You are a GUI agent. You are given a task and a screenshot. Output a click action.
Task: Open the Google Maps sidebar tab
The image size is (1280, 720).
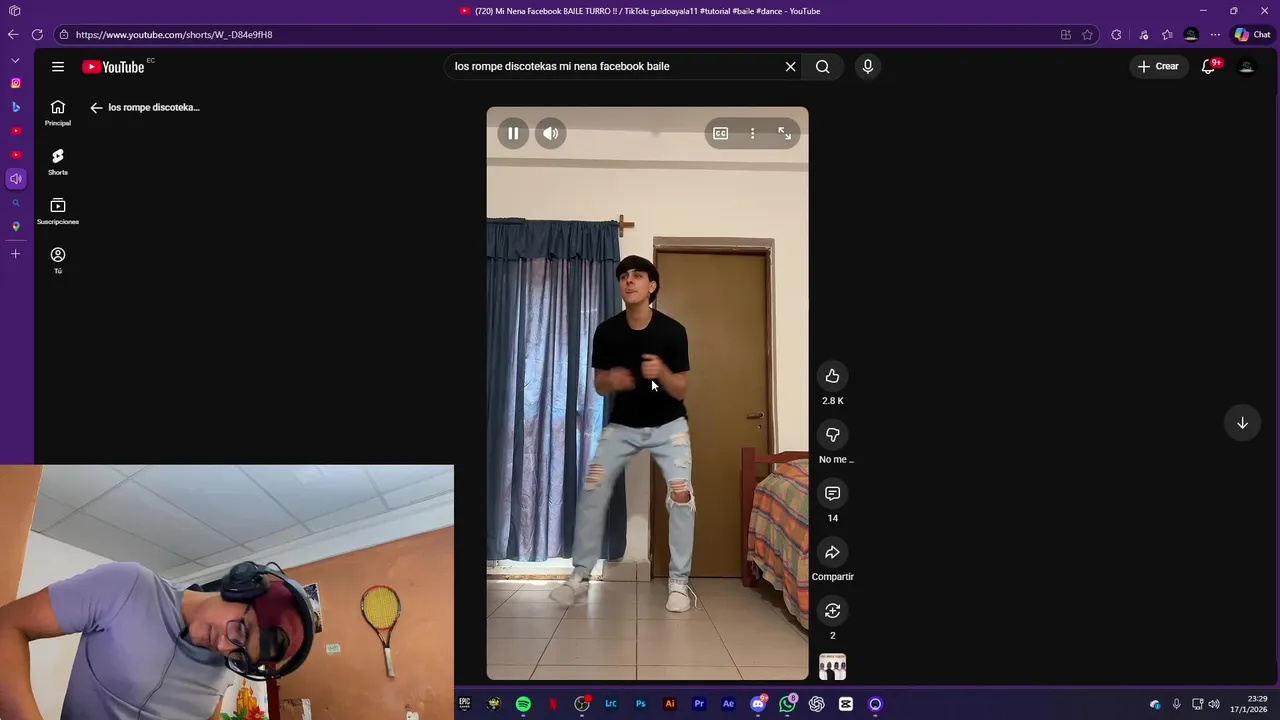click(x=15, y=227)
